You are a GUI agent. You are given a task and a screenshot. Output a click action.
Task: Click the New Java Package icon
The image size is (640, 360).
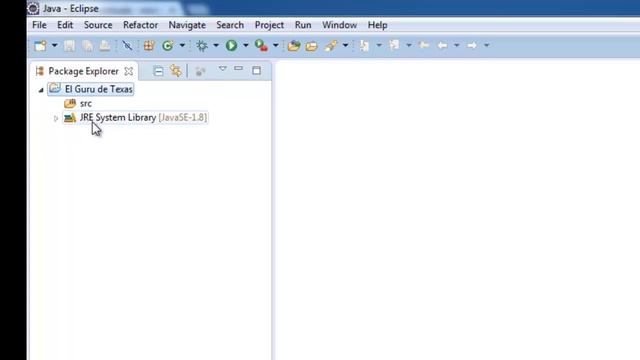coord(149,45)
